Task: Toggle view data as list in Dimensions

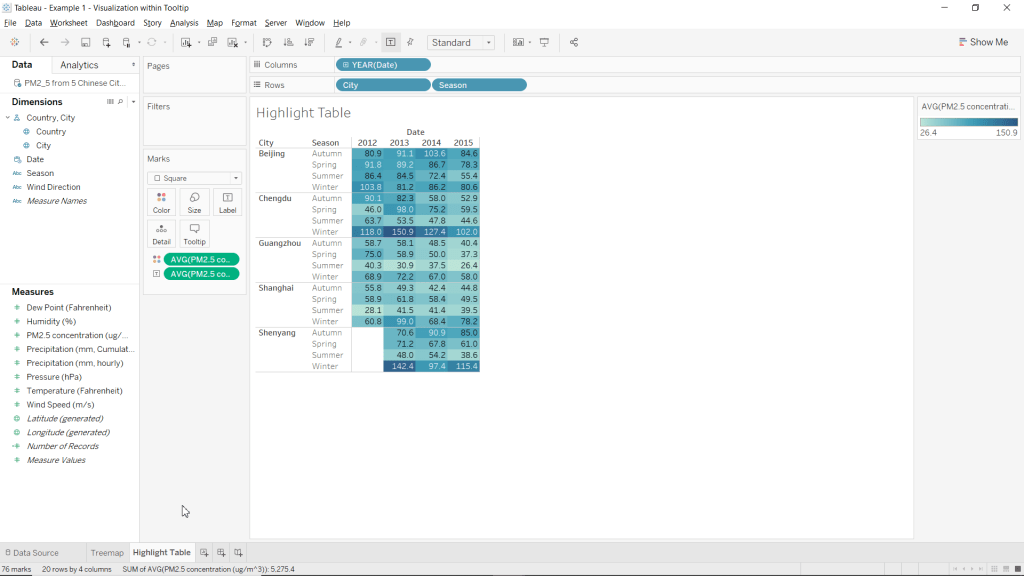Action: [x=110, y=102]
